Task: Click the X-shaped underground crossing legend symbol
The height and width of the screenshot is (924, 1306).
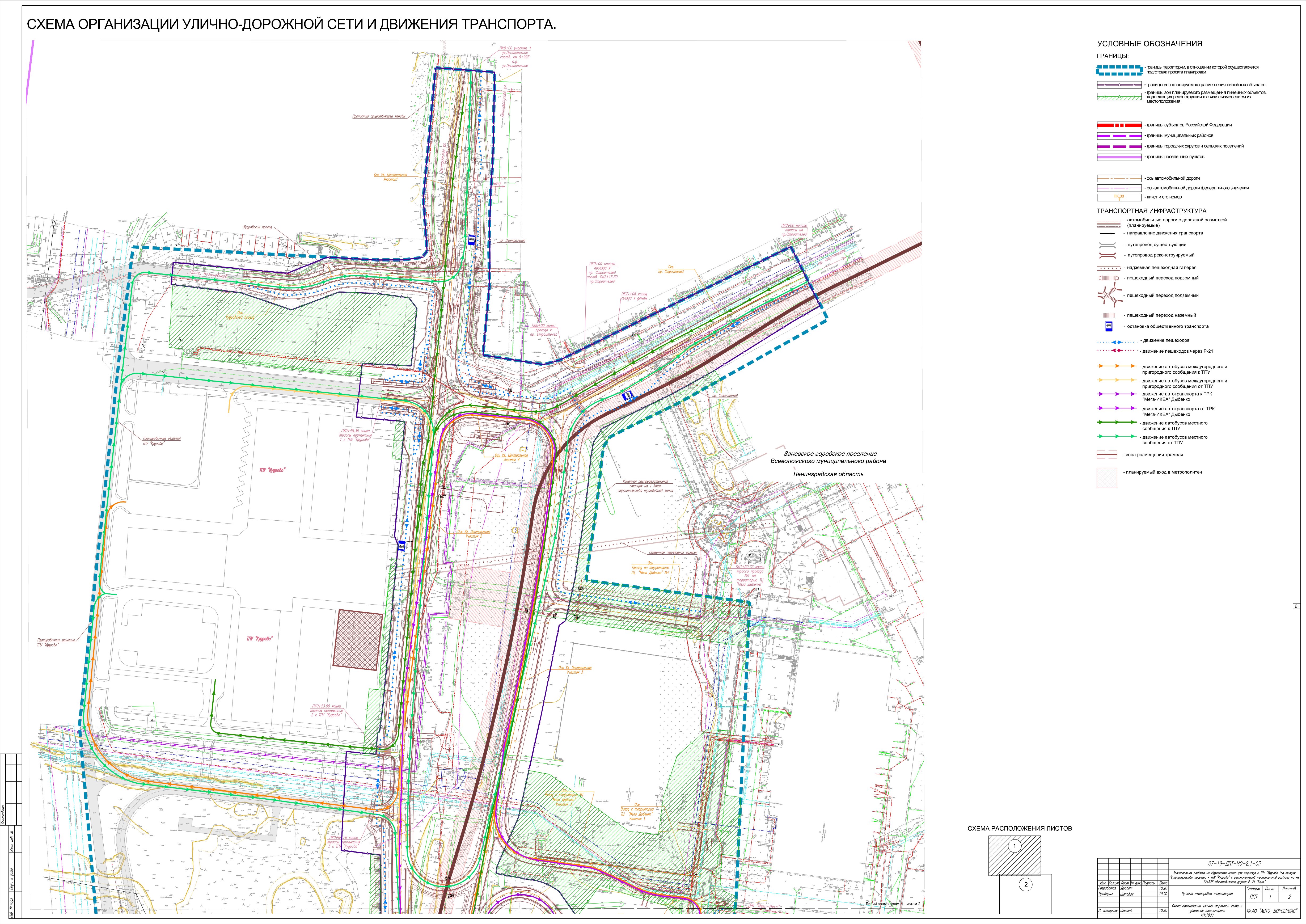Action: coord(1109,295)
